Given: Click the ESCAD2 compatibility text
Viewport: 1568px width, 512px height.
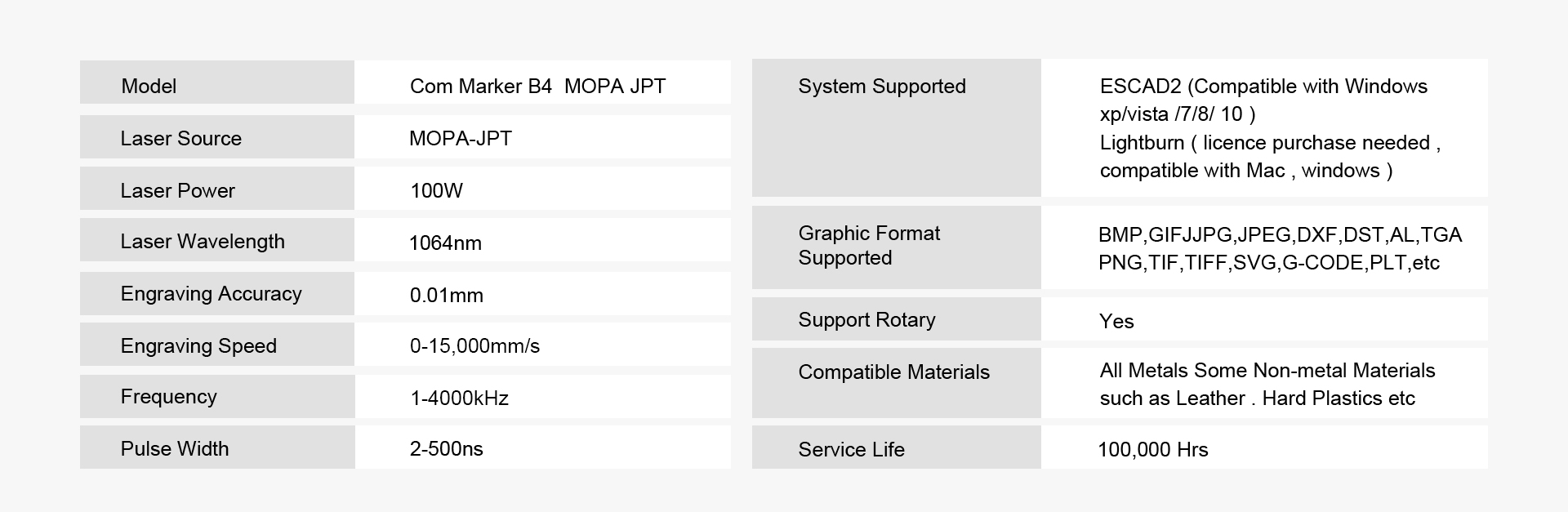Looking at the screenshot, I should pyautogui.click(x=1263, y=100).
